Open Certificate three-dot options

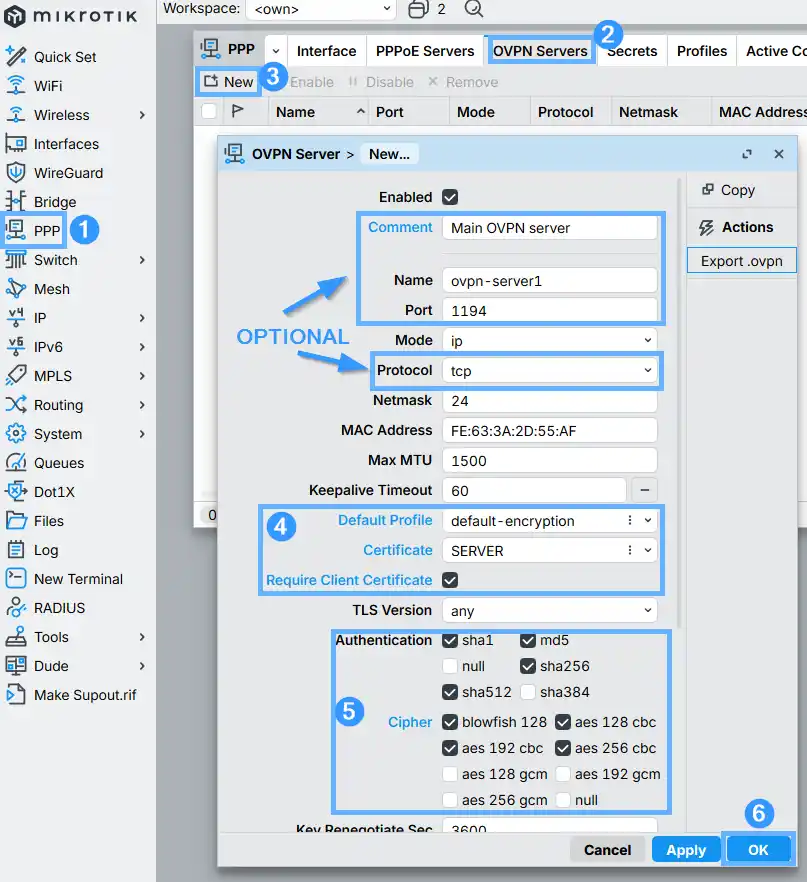(x=630, y=550)
